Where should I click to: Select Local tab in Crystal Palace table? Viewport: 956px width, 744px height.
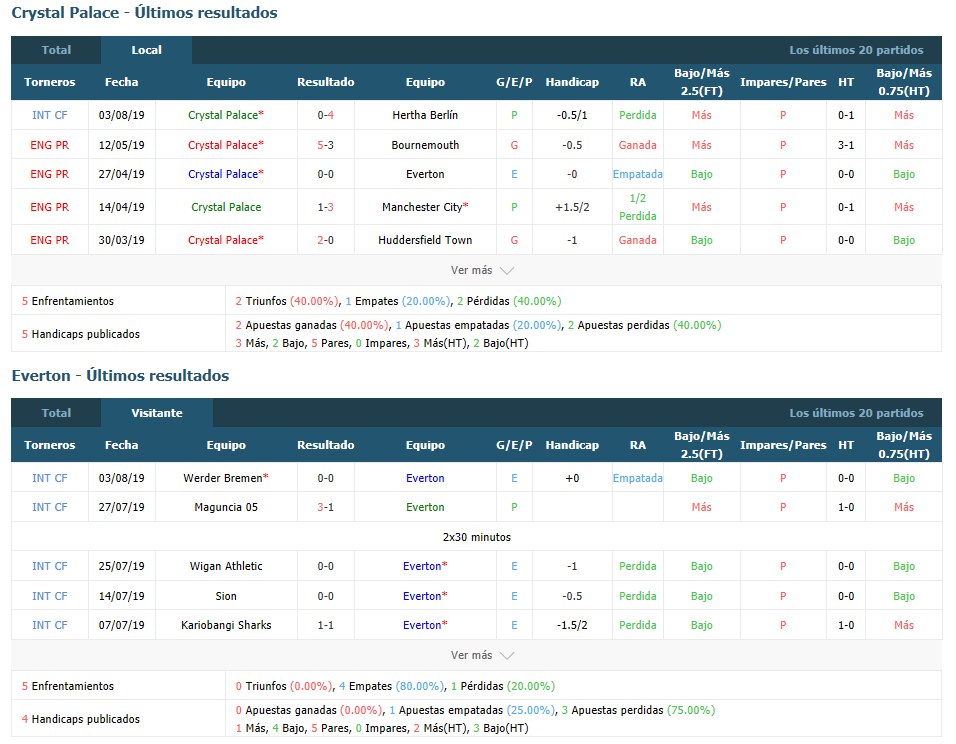pyautogui.click(x=146, y=50)
